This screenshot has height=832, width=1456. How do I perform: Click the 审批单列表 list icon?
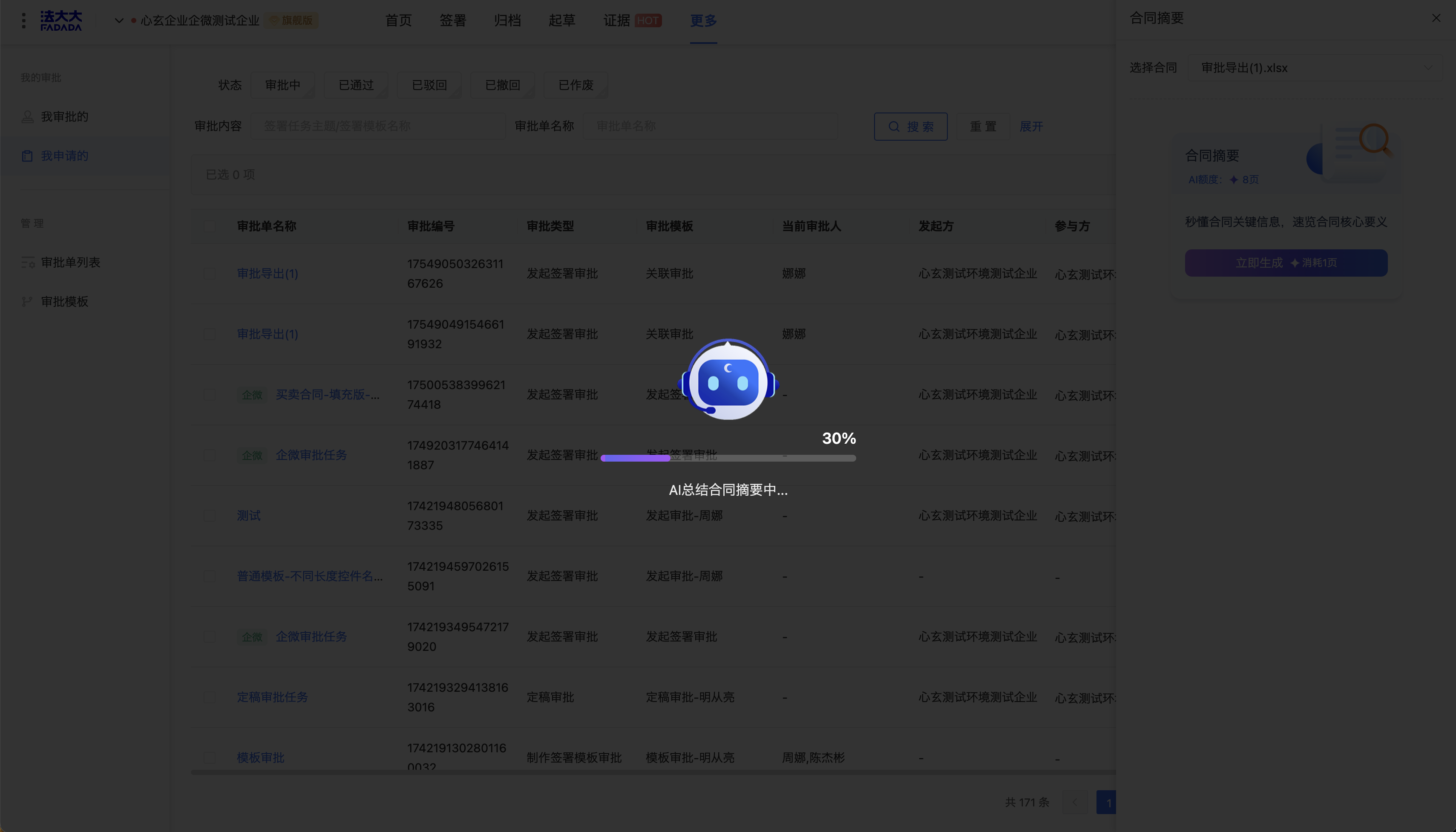[x=27, y=262]
